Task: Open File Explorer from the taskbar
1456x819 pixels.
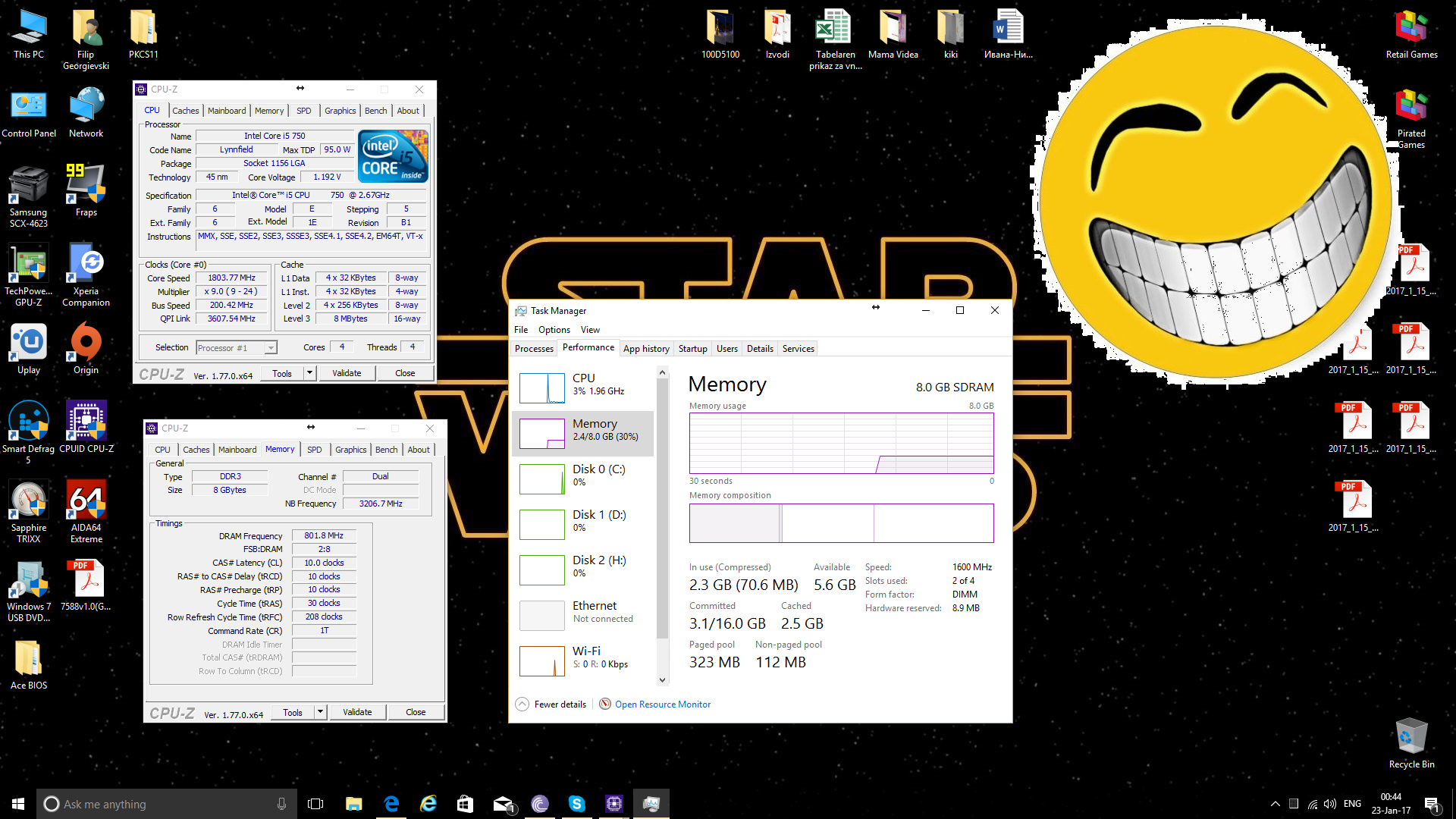Action: click(354, 804)
